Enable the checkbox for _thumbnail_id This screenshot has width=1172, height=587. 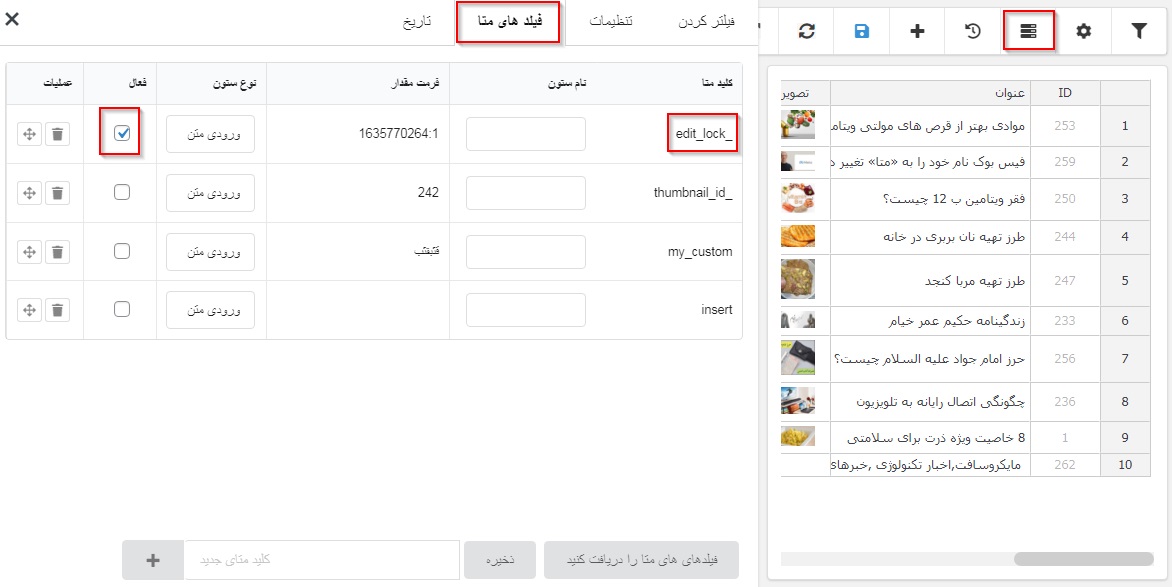point(122,193)
